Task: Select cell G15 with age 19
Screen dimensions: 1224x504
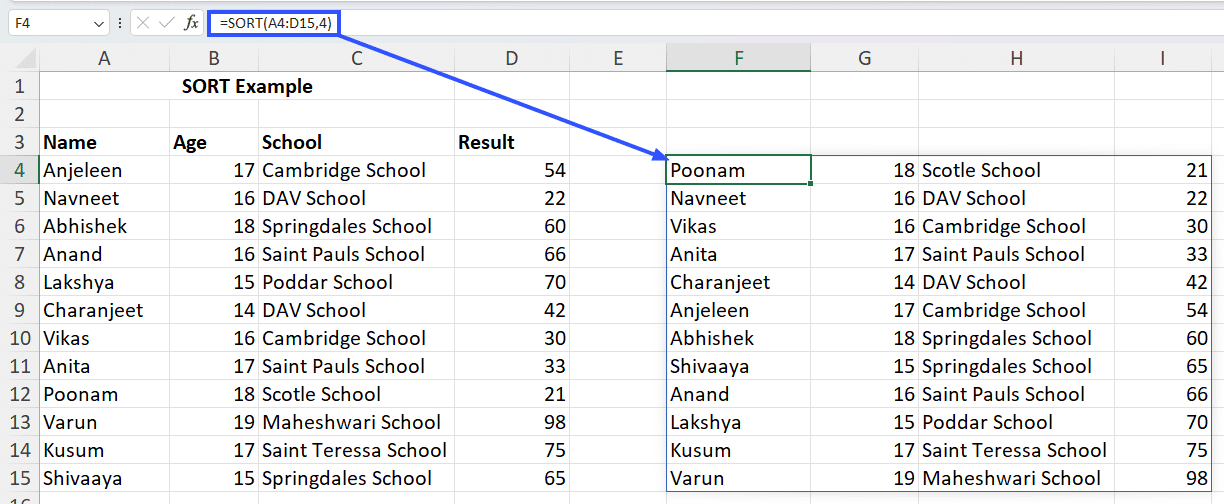Action: tap(864, 478)
